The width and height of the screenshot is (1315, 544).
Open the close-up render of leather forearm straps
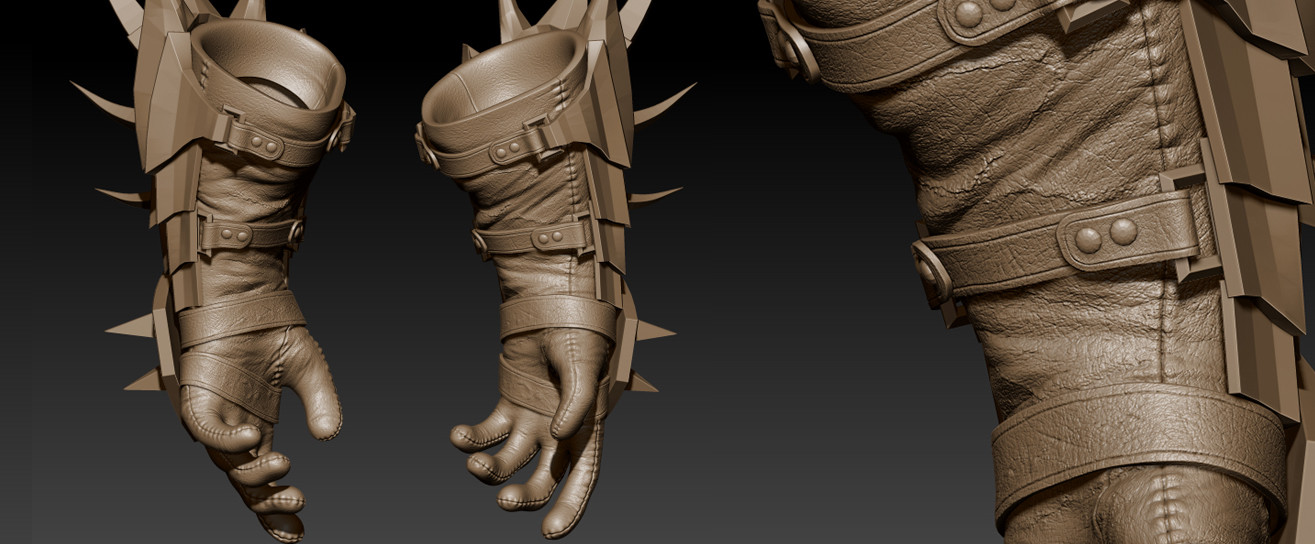[x=1036, y=272]
